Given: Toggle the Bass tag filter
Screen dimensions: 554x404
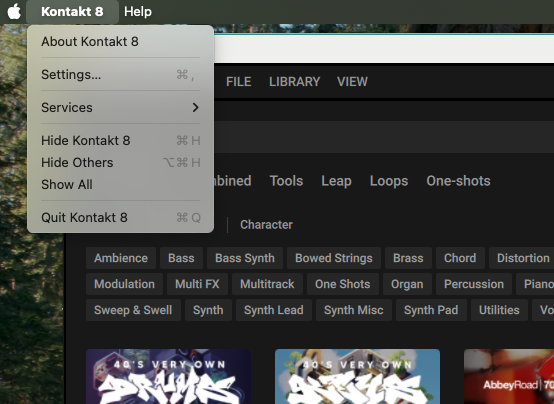Looking at the screenshot, I should tap(181, 258).
